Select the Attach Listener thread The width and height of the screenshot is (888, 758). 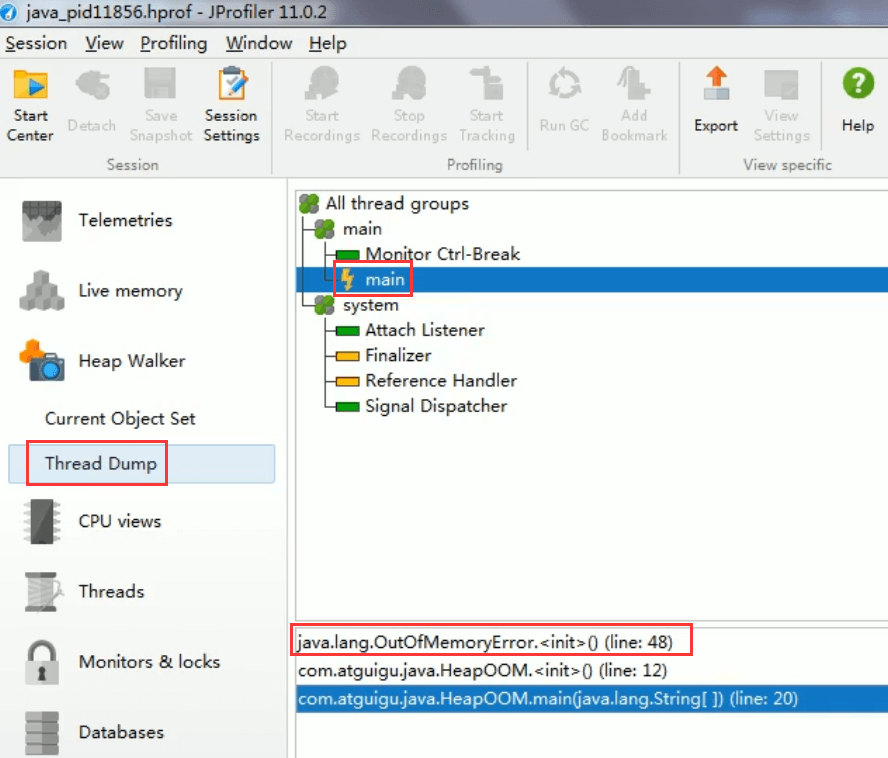[425, 330]
